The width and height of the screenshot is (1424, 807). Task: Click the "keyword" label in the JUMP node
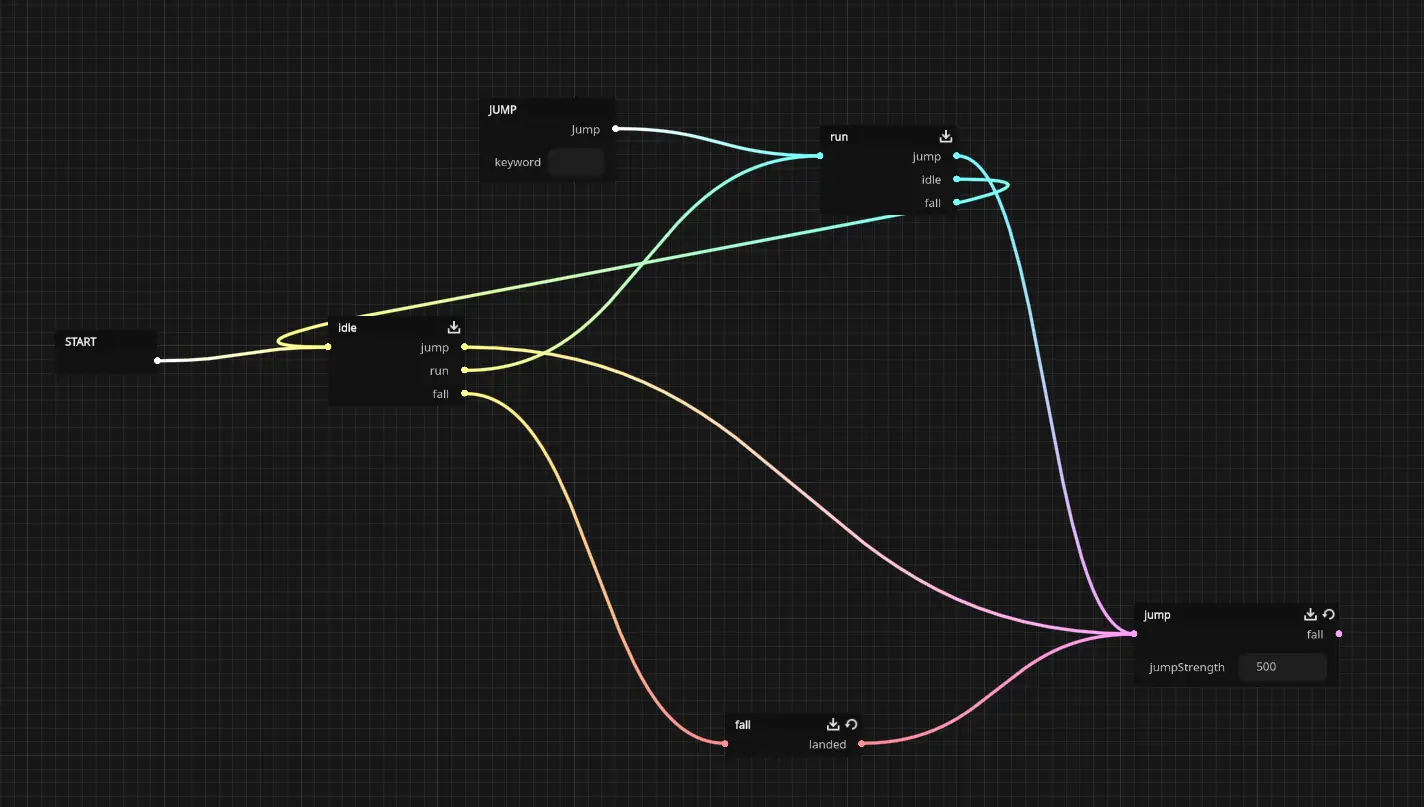tap(518, 162)
